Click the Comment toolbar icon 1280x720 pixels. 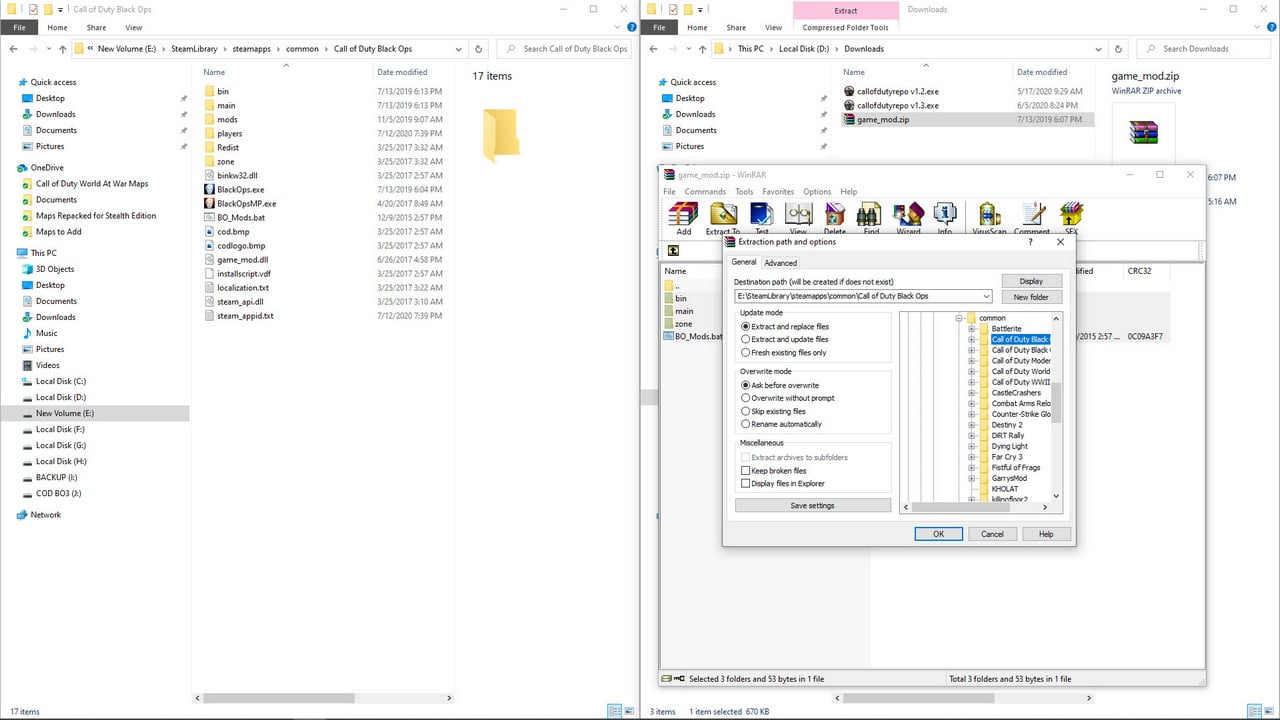(1032, 215)
